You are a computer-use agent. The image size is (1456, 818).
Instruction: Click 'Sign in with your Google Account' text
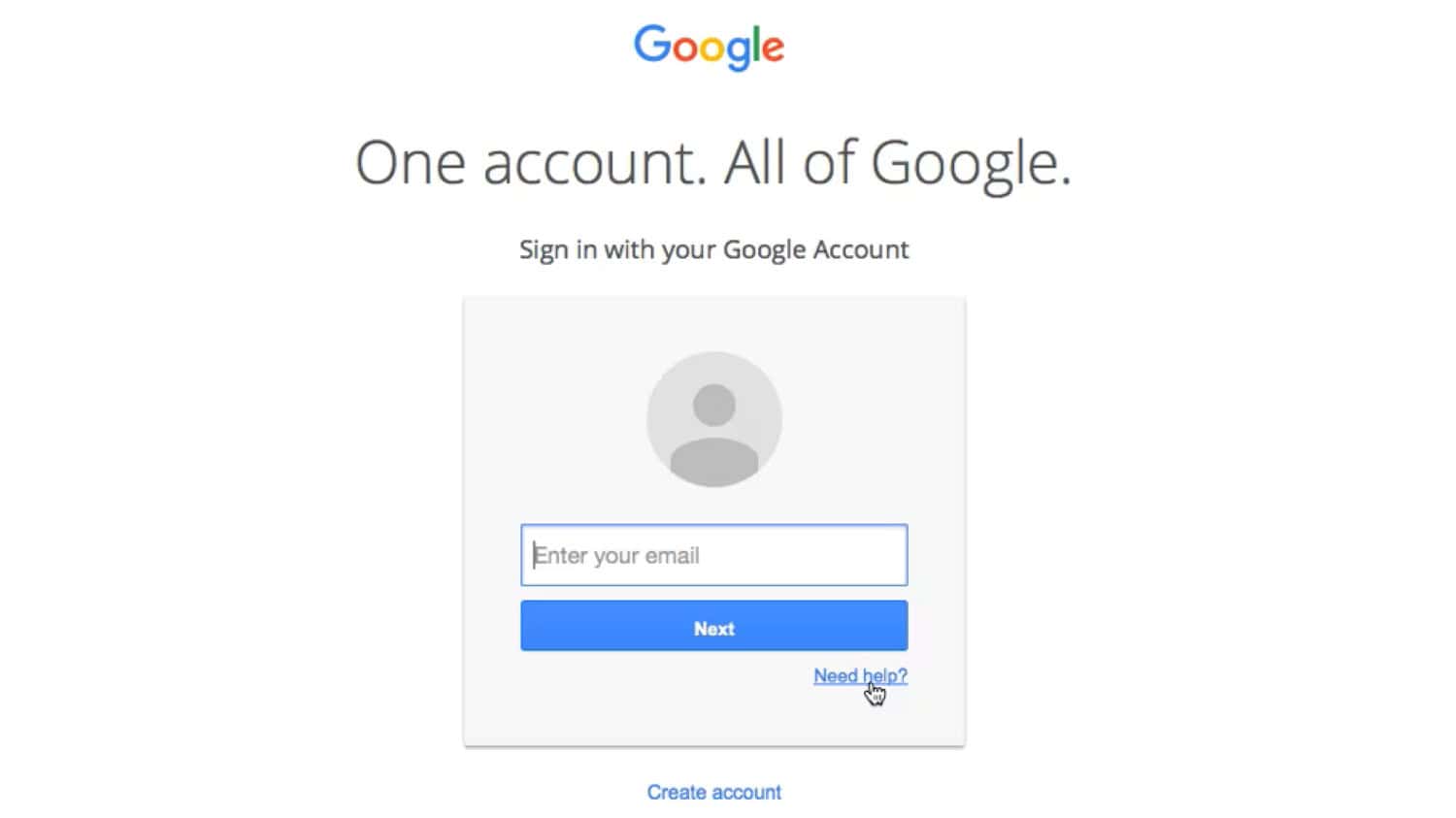tap(714, 250)
